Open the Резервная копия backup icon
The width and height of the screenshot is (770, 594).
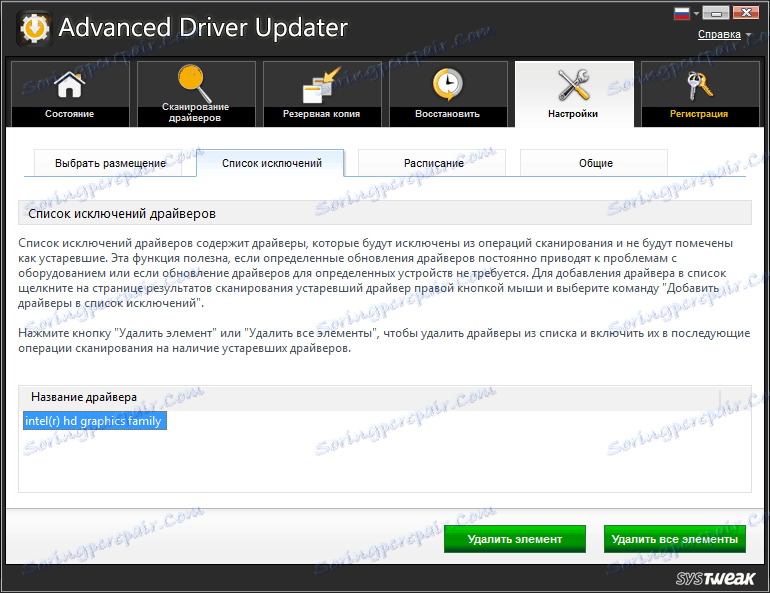322,84
